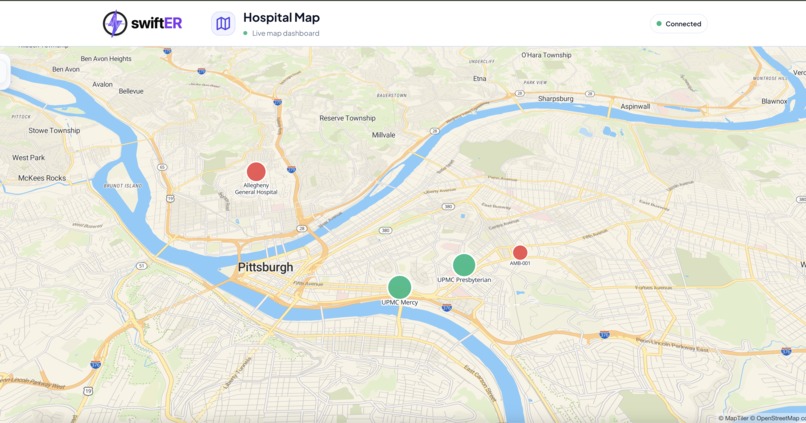Open the MapTiler attribution link
Image resolution: width=806 pixels, height=423 pixels.
[732, 418]
